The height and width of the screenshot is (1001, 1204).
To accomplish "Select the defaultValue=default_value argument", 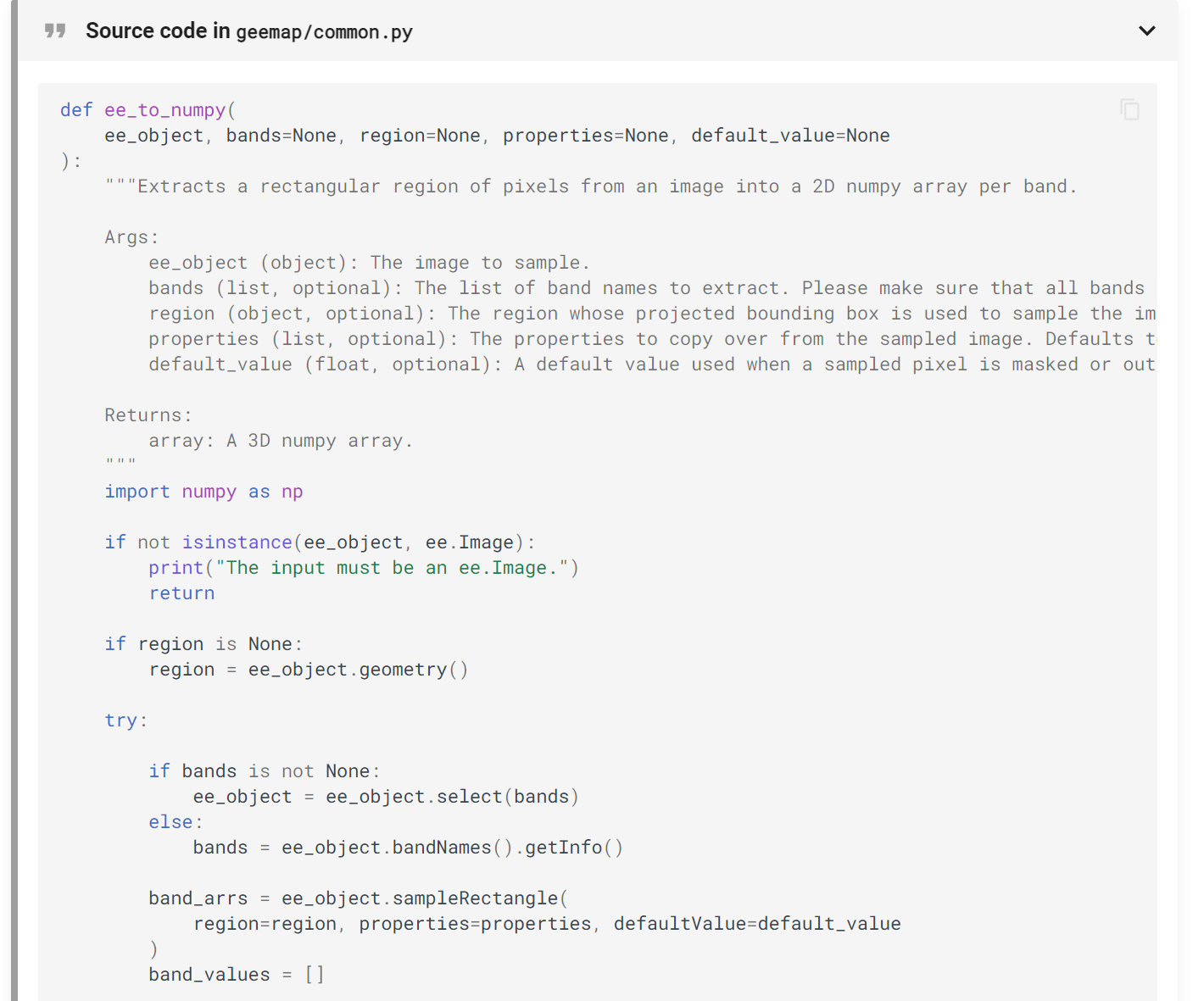I will click(x=758, y=923).
